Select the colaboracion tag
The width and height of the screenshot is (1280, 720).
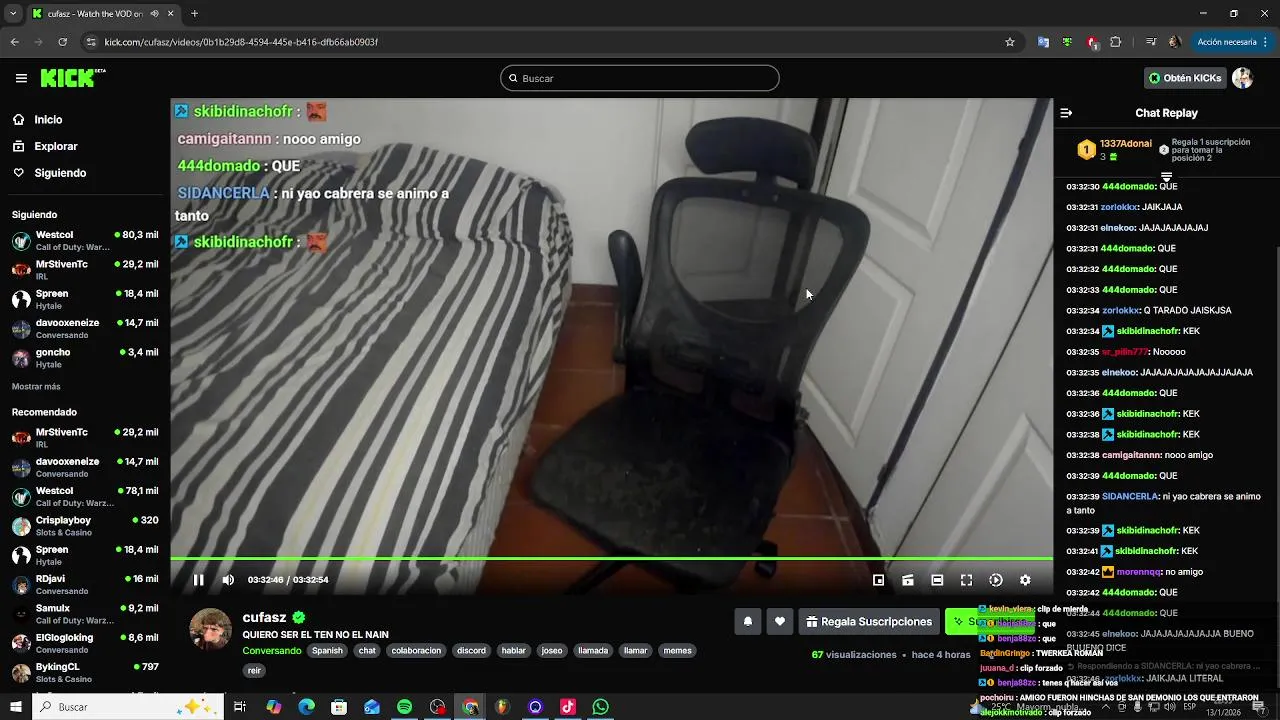coord(416,651)
